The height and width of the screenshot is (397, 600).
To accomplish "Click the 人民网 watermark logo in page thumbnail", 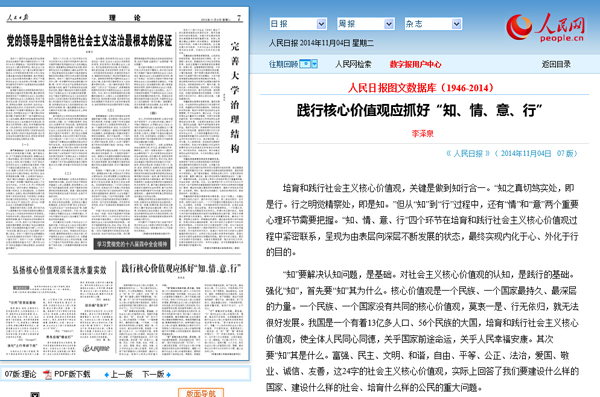I will 96,348.
